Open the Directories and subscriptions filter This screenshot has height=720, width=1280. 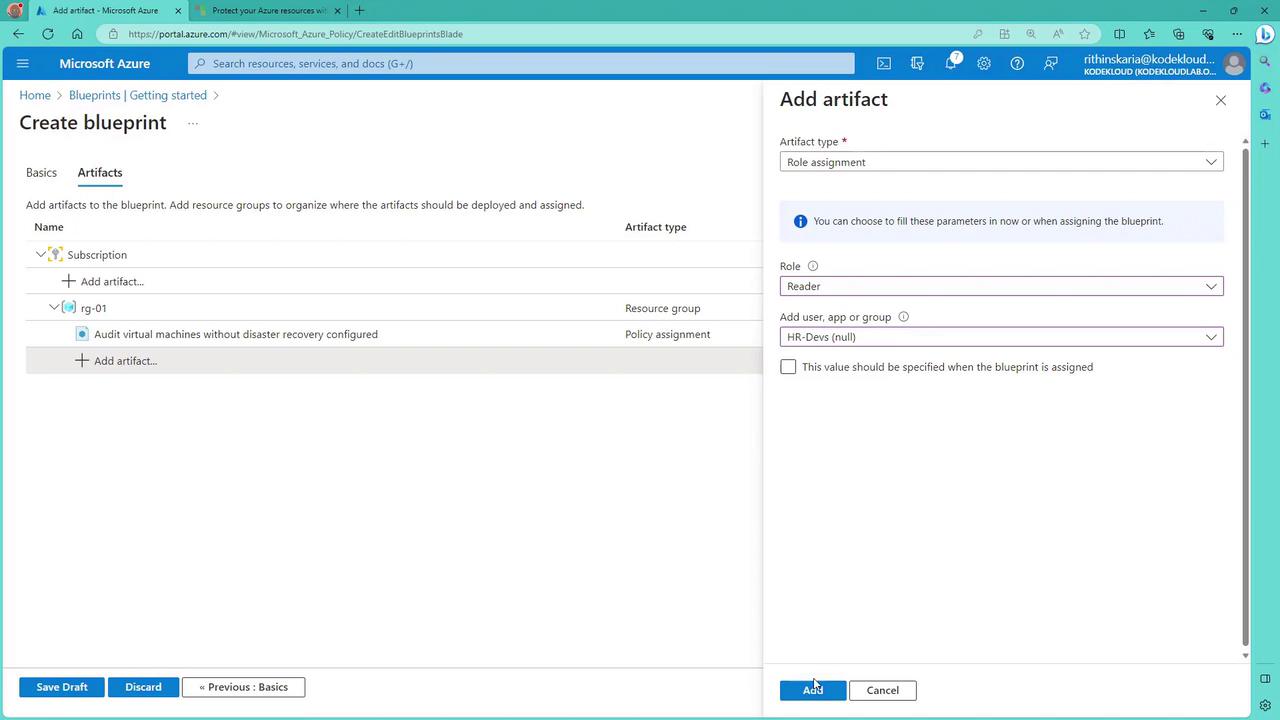[x=917, y=63]
